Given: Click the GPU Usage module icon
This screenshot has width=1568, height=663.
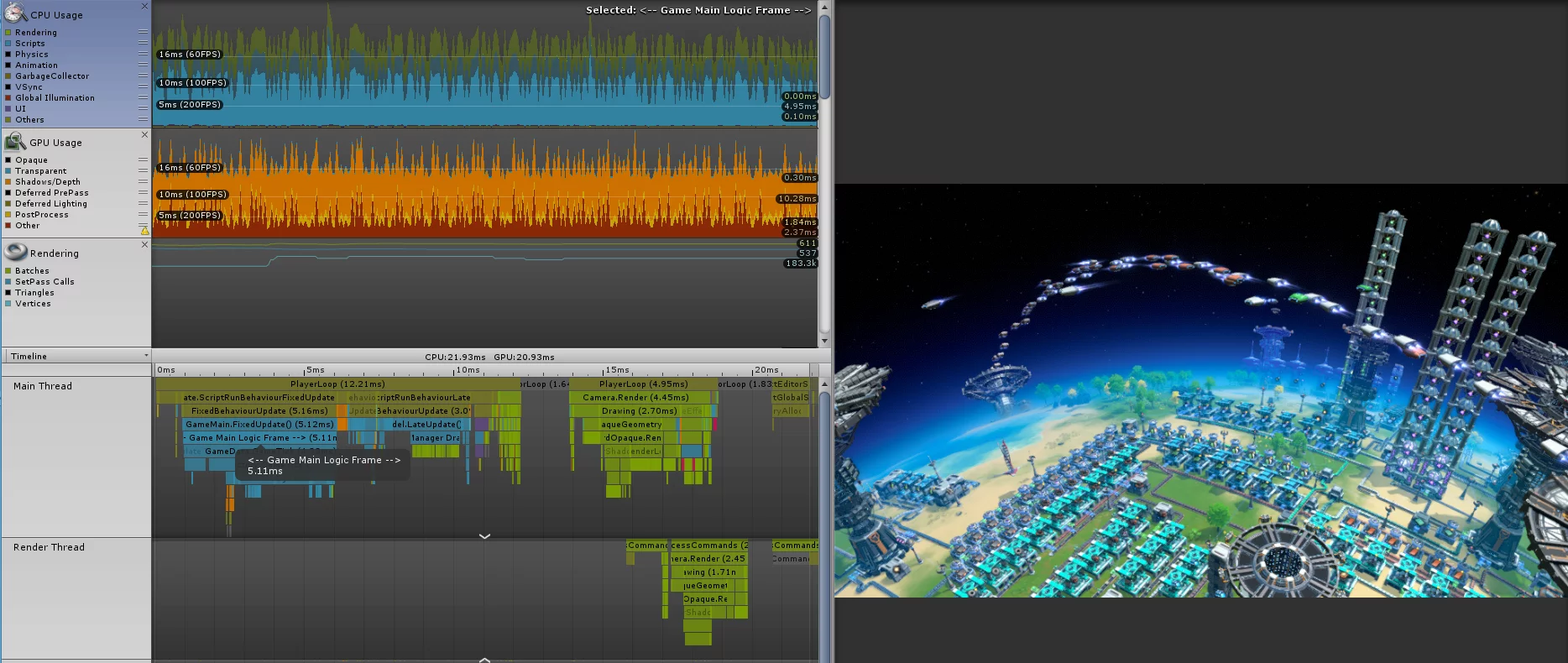Looking at the screenshot, I should [x=16, y=142].
